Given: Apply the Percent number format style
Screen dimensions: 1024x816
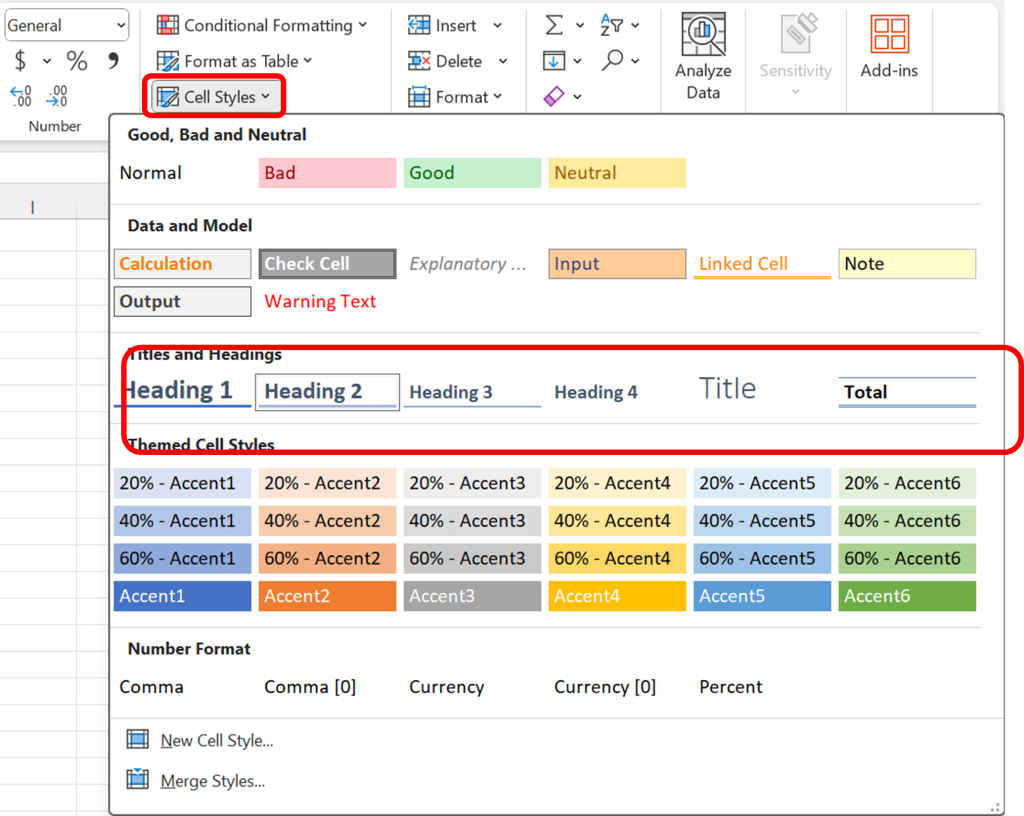Looking at the screenshot, I should [762, 687].
